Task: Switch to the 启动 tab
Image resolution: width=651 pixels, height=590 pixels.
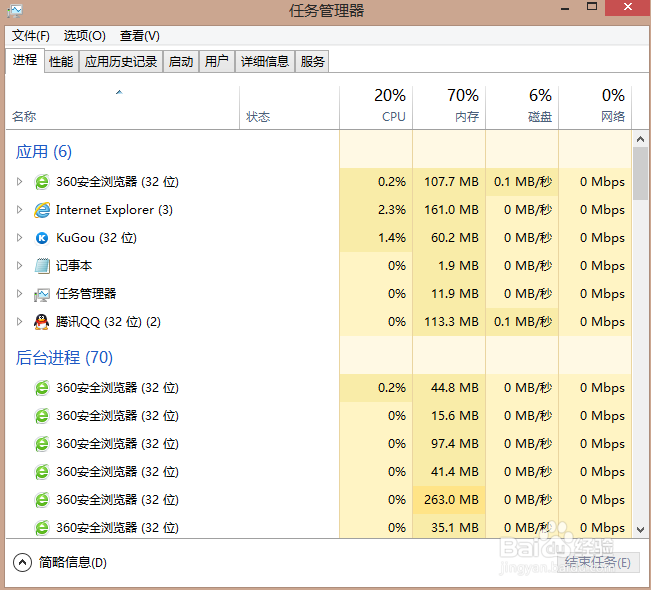Action: coord(181,61)
